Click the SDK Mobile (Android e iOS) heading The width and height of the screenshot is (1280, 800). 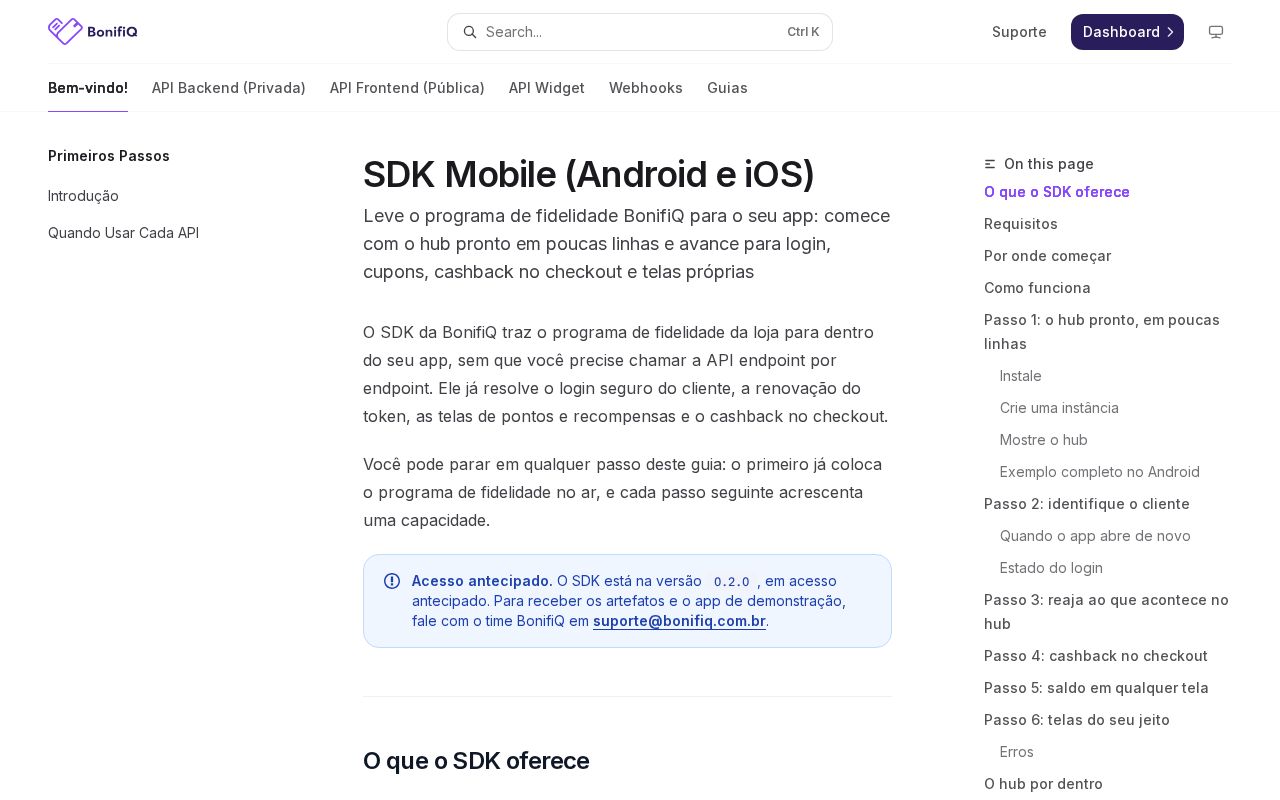coord(589,174)
